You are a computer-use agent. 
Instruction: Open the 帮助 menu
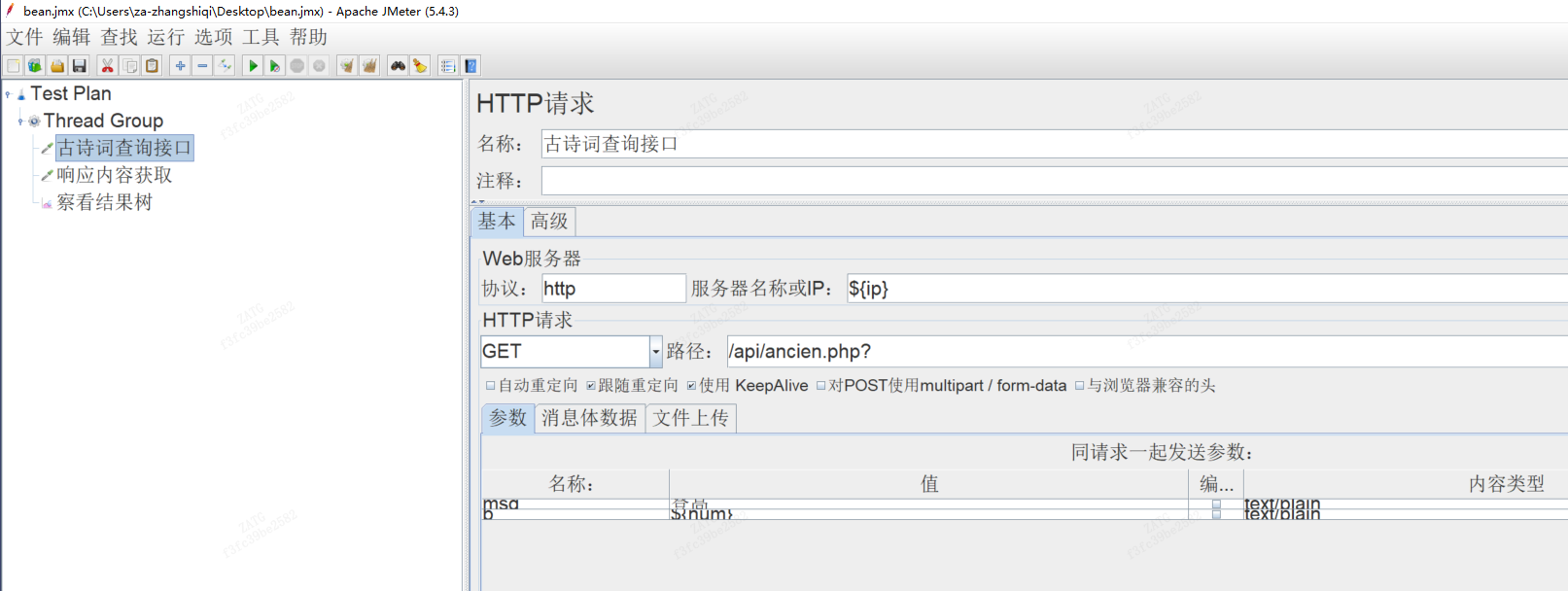point(308,37)
